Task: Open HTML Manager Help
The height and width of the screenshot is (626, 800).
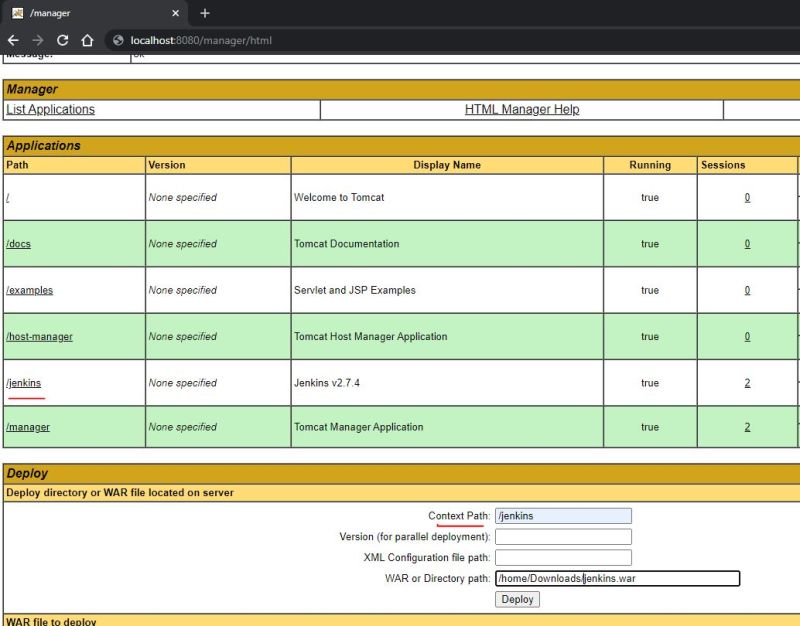Action: point(521,109)
